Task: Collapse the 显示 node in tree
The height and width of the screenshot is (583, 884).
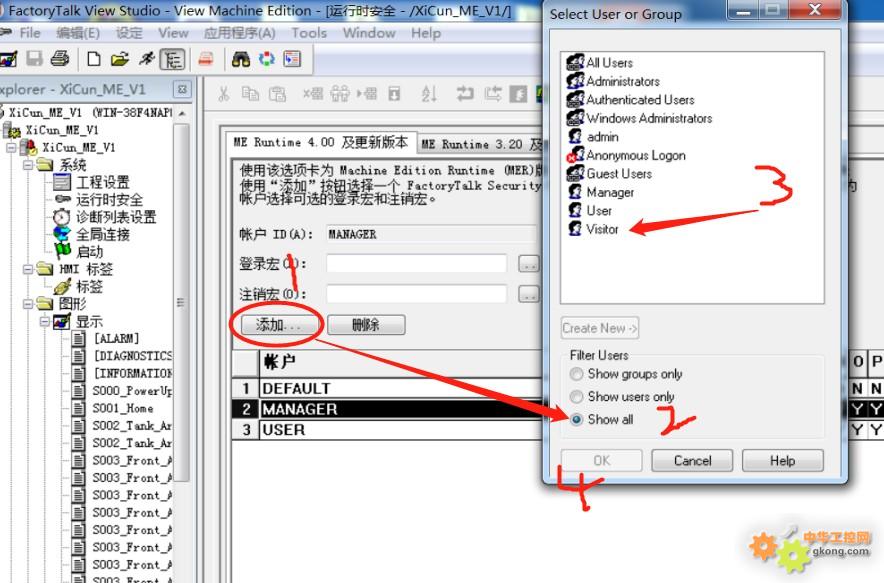Action: (45, 321)
